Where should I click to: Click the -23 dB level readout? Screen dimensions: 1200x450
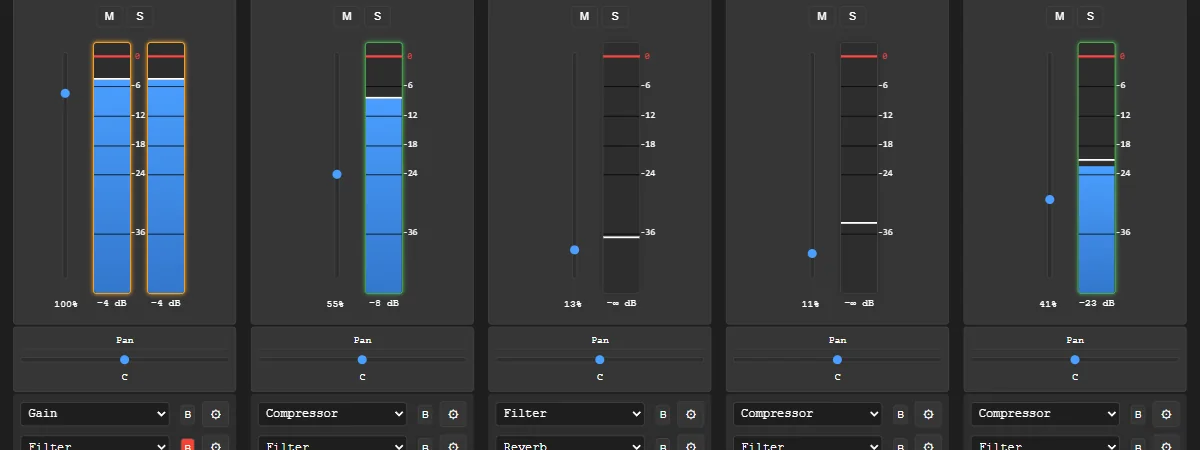pos(1097,303)
